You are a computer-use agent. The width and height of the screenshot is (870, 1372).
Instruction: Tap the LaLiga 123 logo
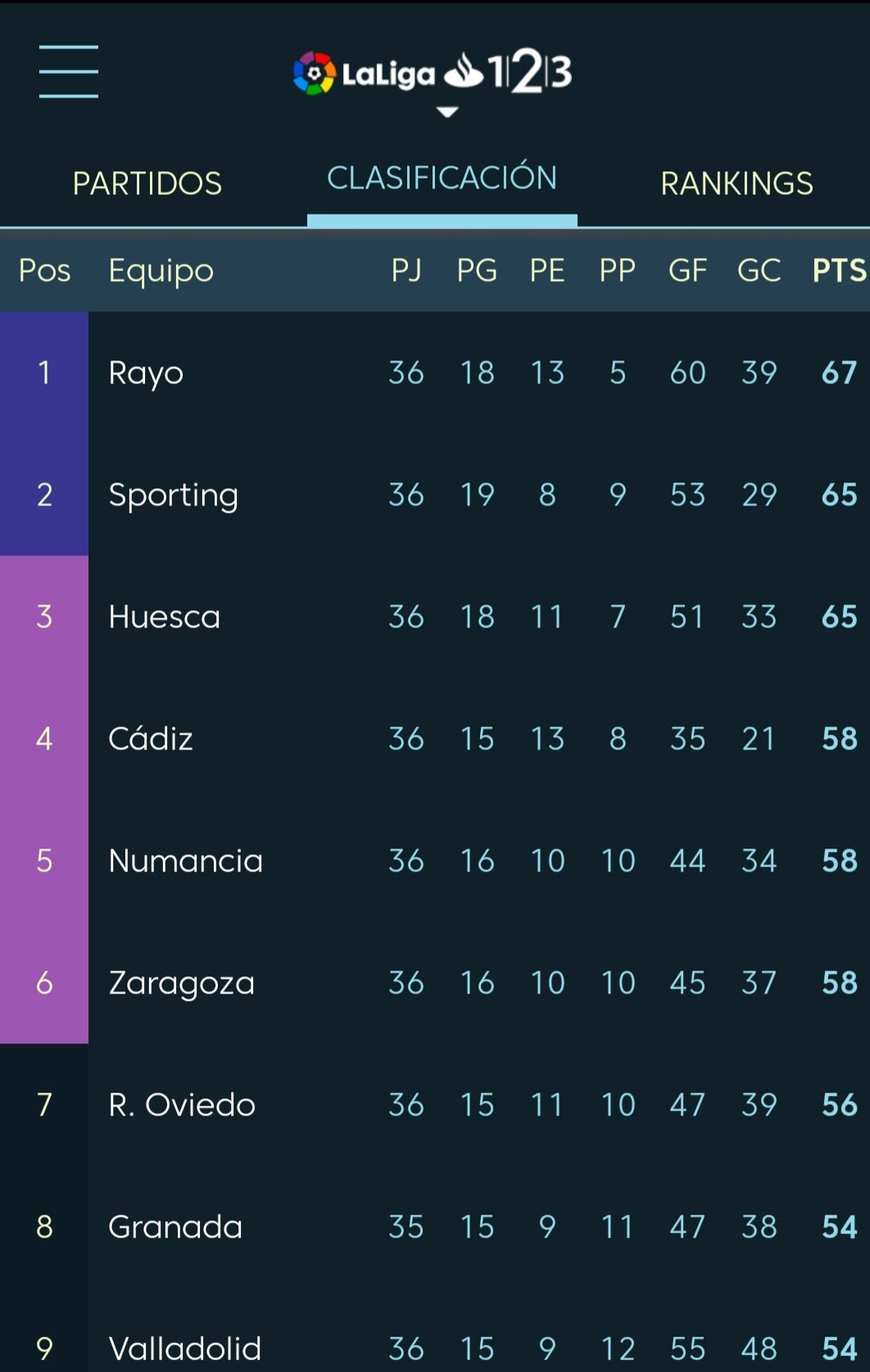[x=433, y=73]
